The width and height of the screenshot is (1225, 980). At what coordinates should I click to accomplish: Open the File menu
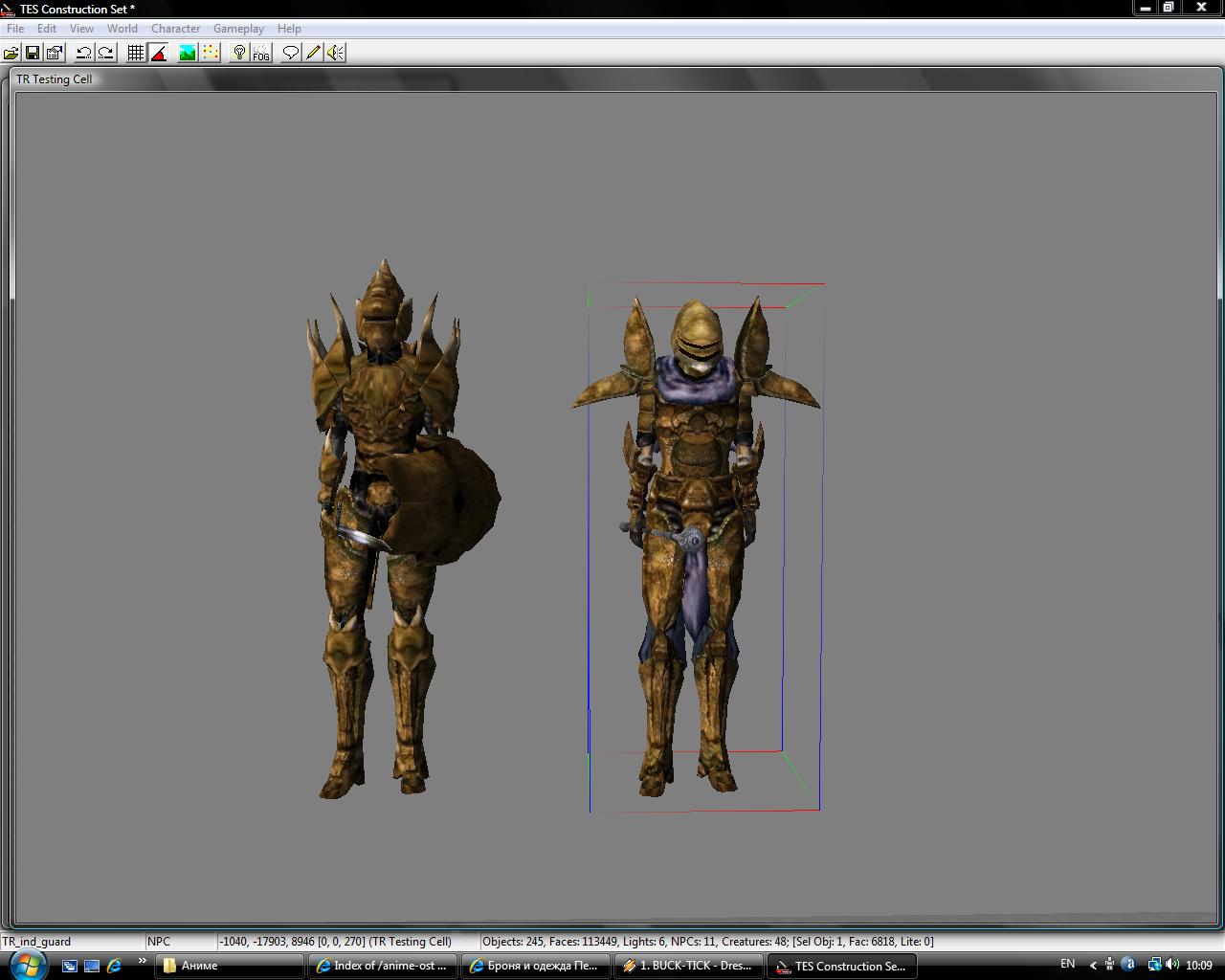coord(15,29)
